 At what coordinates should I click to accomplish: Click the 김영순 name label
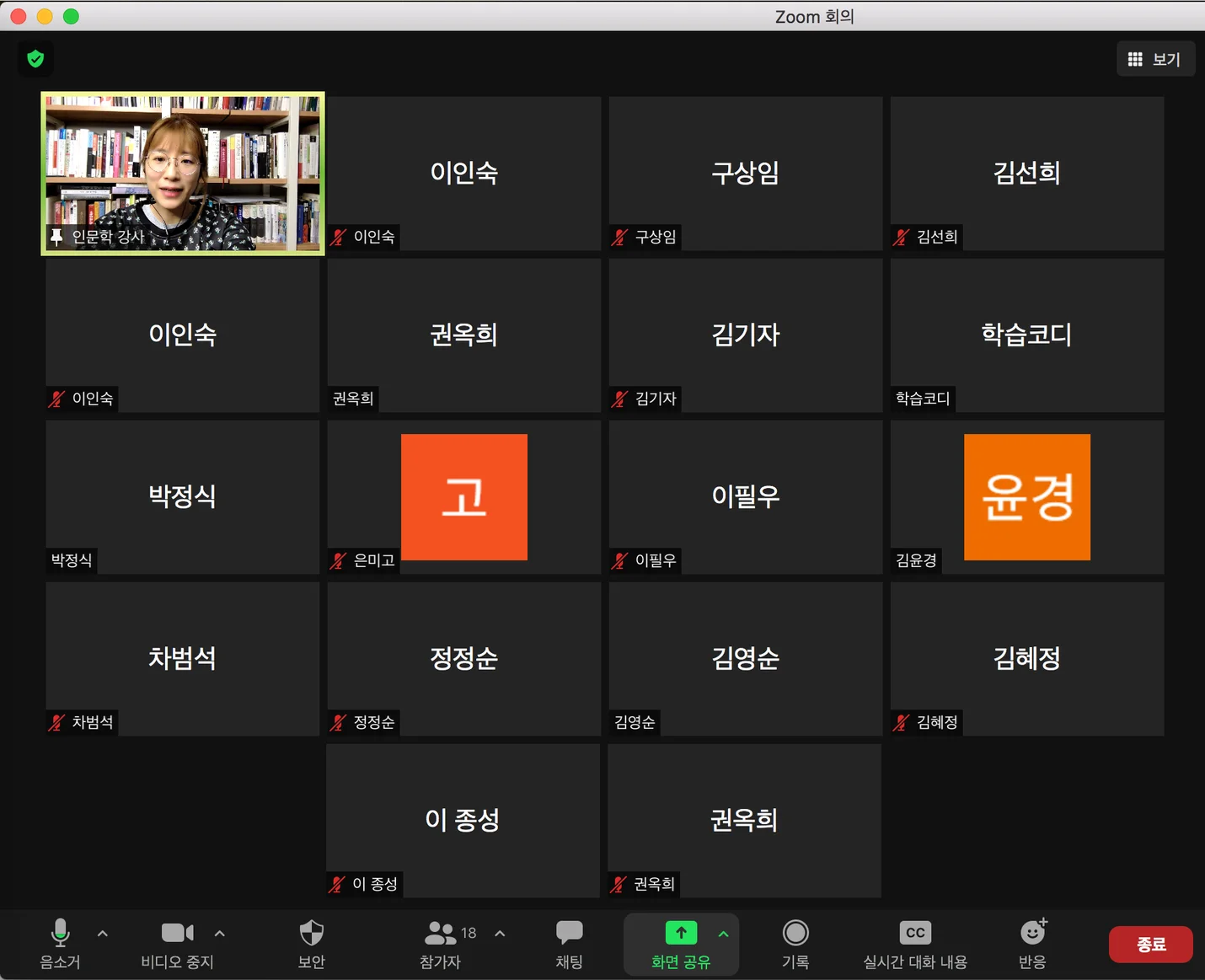[x=635, y=722]
